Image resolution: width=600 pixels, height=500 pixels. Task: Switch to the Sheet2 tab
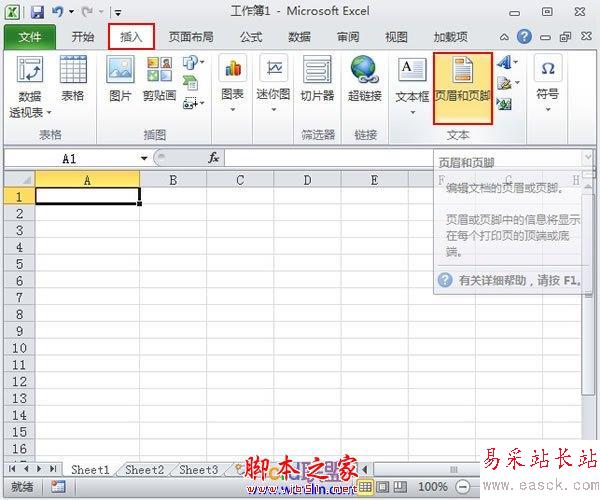coord(144,469)
